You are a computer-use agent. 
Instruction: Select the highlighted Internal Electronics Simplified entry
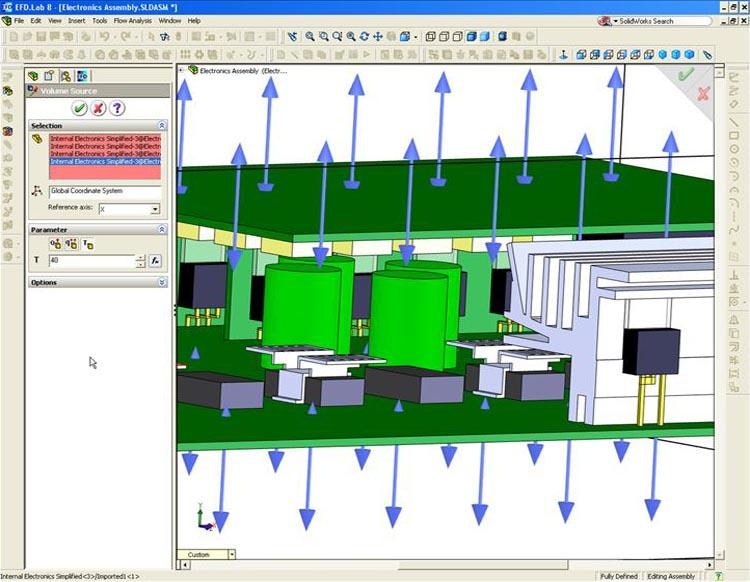(x=105, y=161)
